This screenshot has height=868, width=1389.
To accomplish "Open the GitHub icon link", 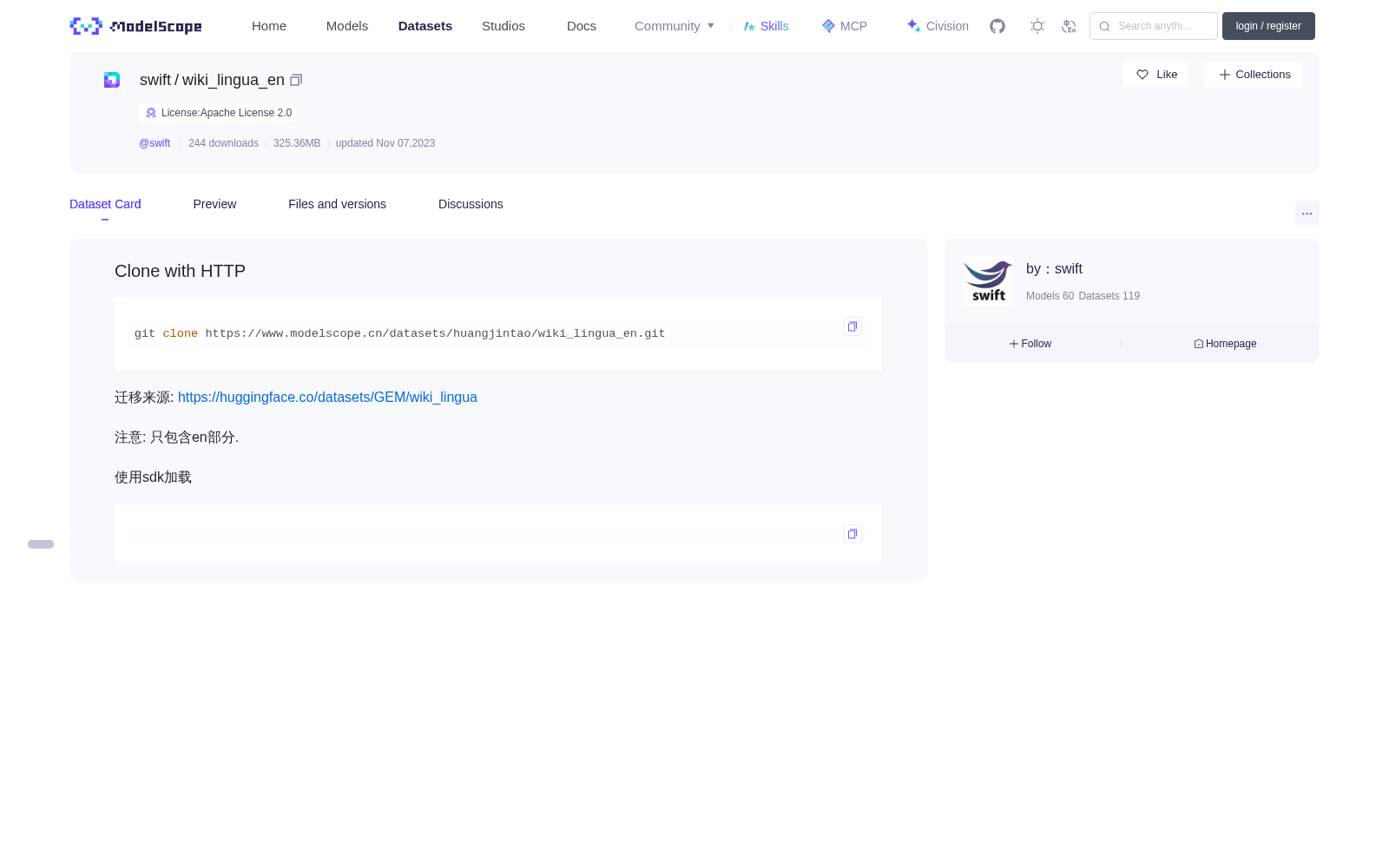I will 997,26.
